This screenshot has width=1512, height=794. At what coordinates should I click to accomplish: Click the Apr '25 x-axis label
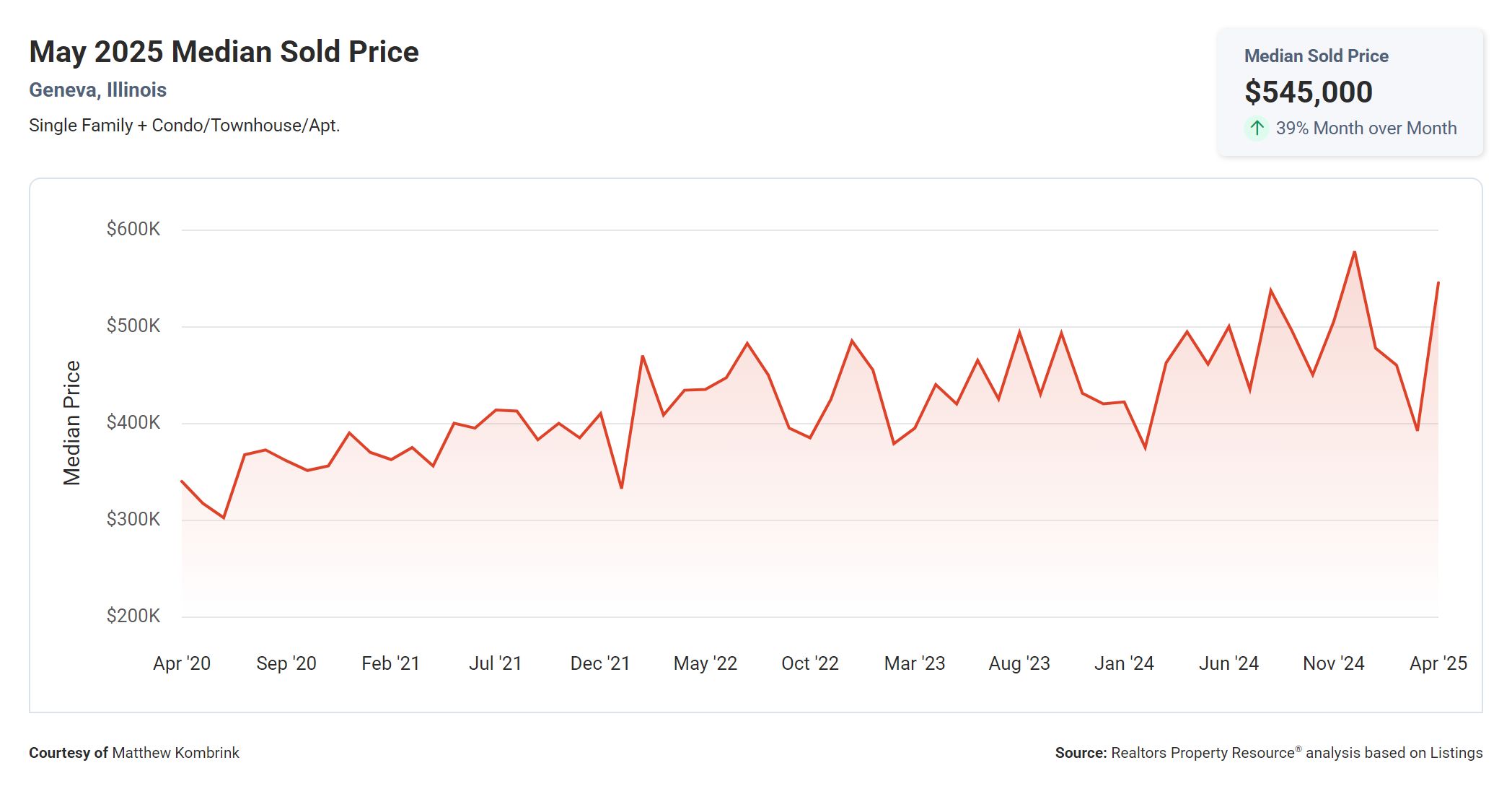[1438, 663]
